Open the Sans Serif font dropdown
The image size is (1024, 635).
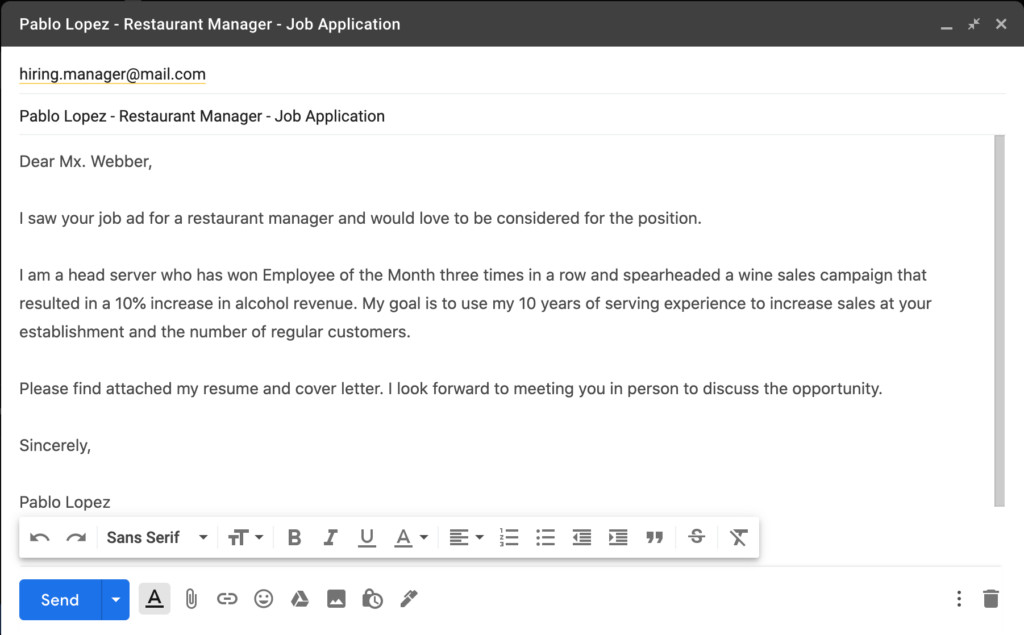[x=155, y=537]
